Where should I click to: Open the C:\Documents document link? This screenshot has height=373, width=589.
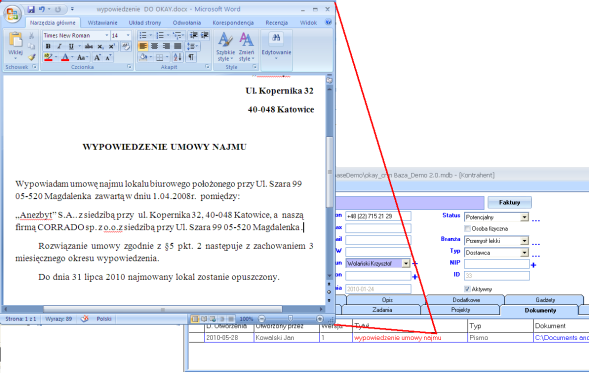click(x=561, y=338)
